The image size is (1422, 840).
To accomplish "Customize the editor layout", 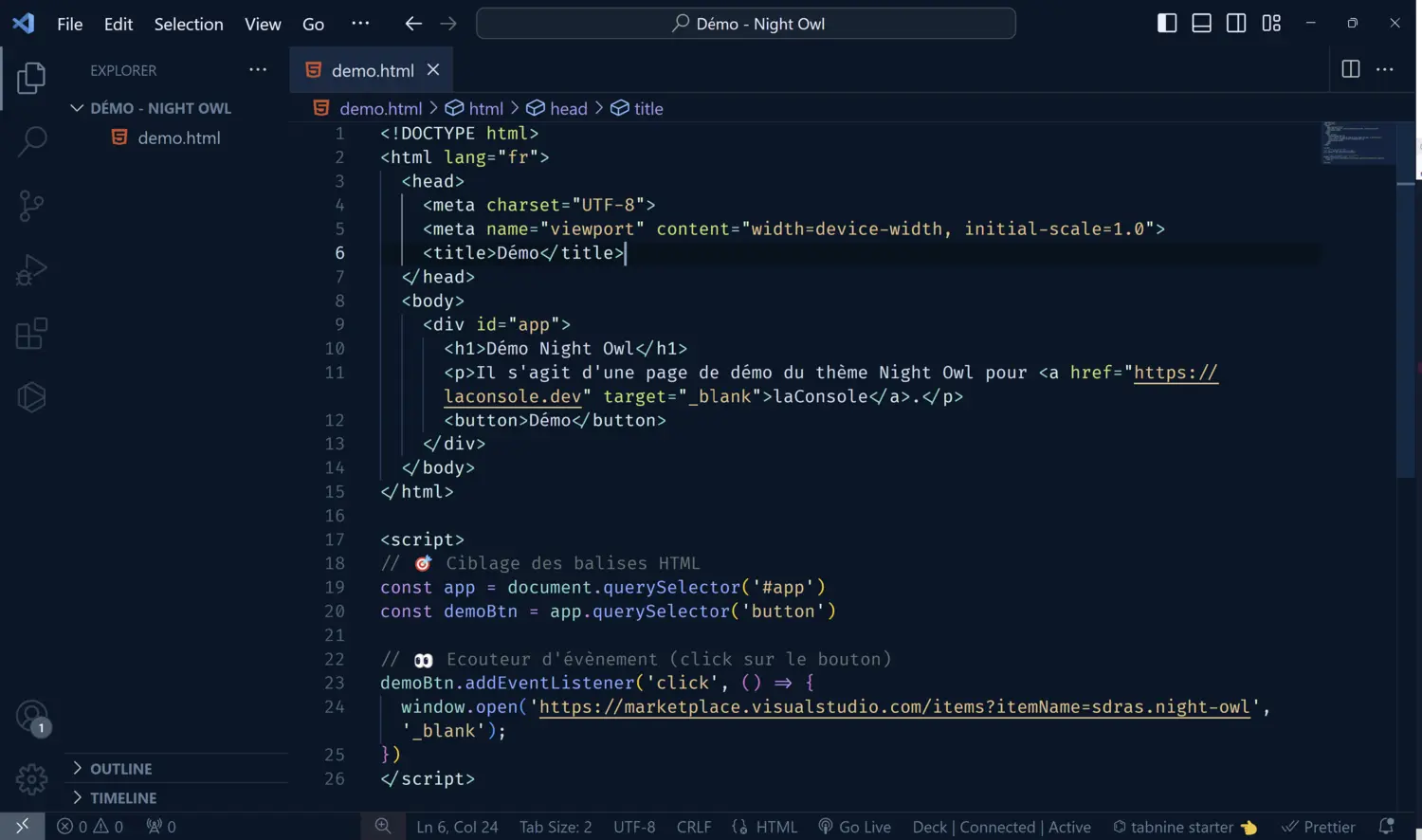I will 1271,23.
